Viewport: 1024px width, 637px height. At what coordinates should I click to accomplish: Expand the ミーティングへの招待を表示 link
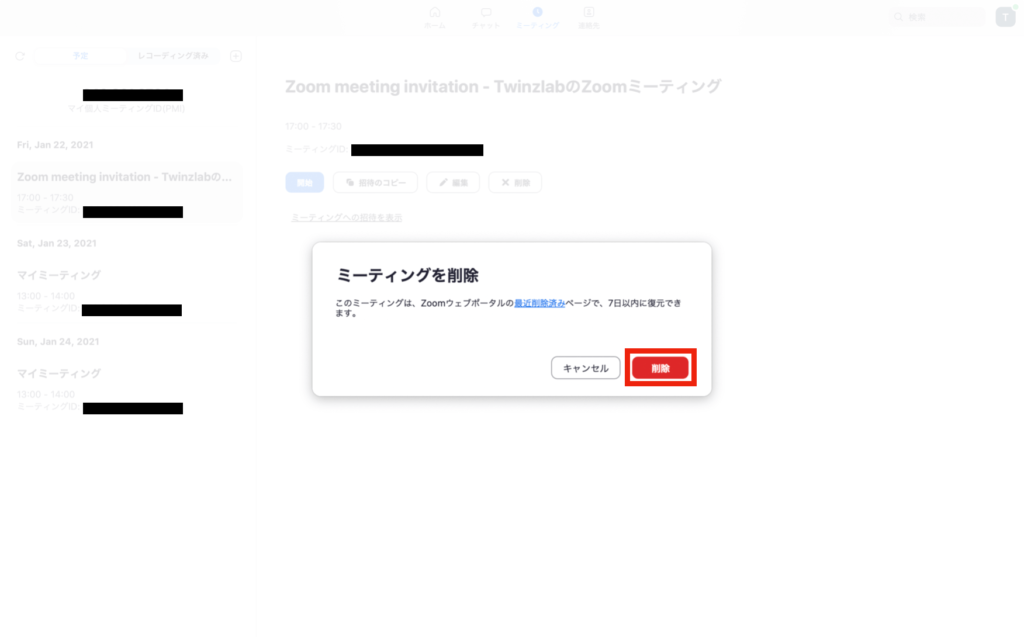click(346, 217)
